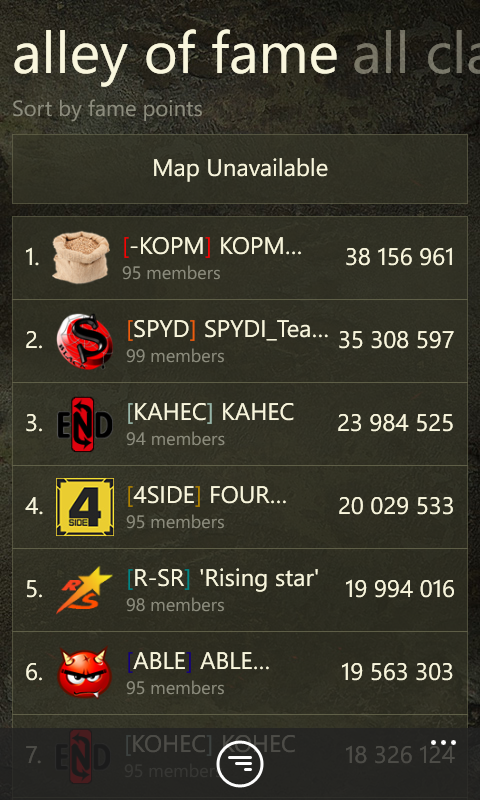Tap the 19 563 303 ABLE score
The height and width of the screenshot is (800, 480).
pyautogui.click(x=397, y=672)
